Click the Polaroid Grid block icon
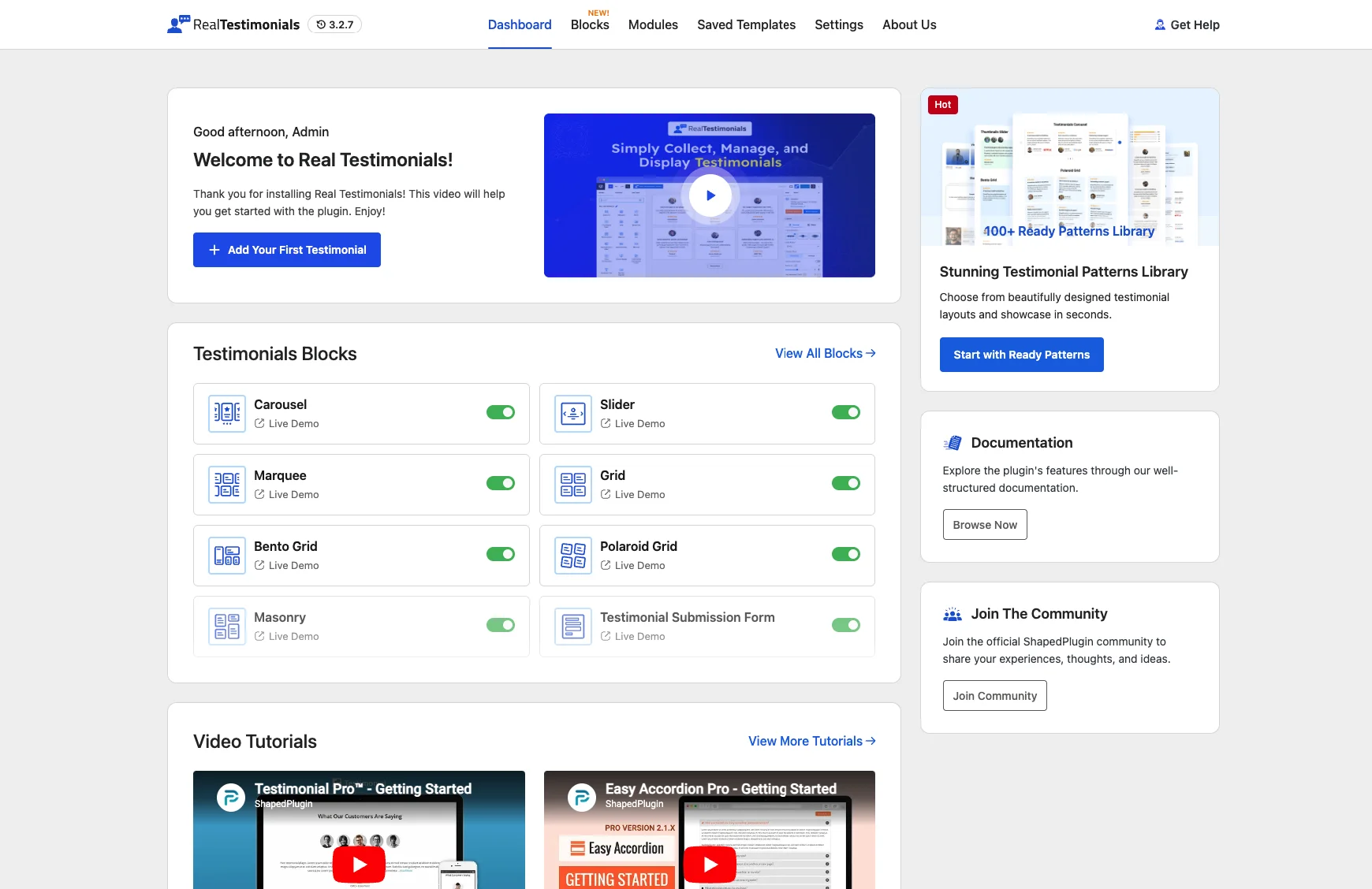This screenshot has height=889, width=1372. click(573, 556)
